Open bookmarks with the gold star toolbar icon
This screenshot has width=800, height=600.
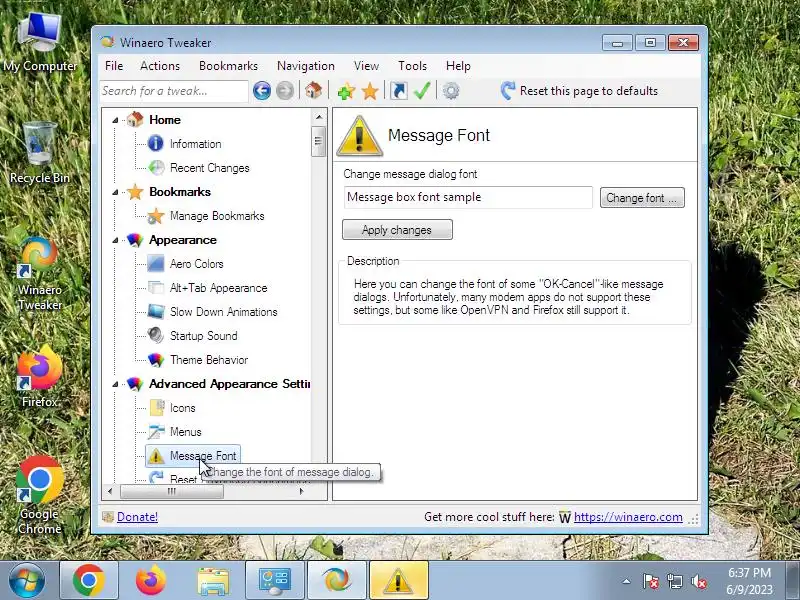tap(370, 91)
